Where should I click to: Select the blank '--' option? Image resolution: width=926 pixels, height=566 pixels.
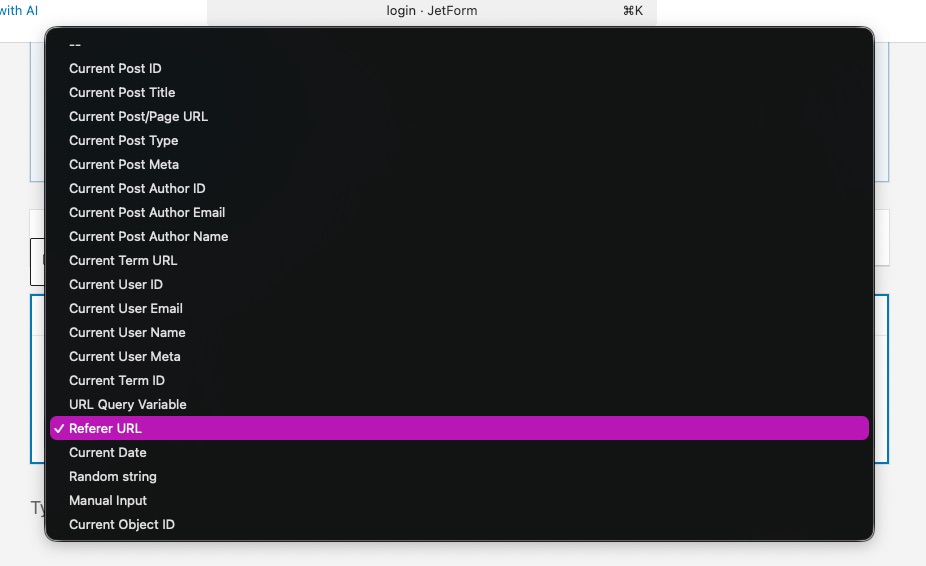75,44
